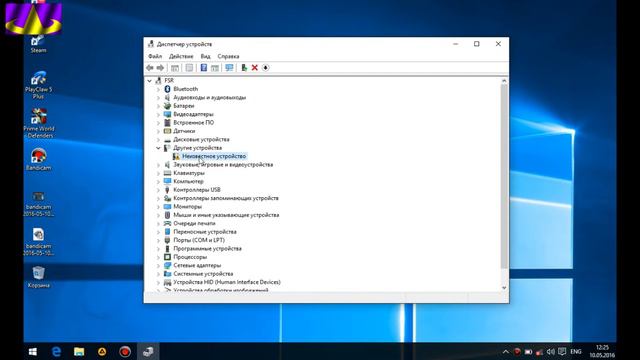The width and height of the screenshot is (640, 360).
Task: Open the Справка menu
Action: [228, 56]
